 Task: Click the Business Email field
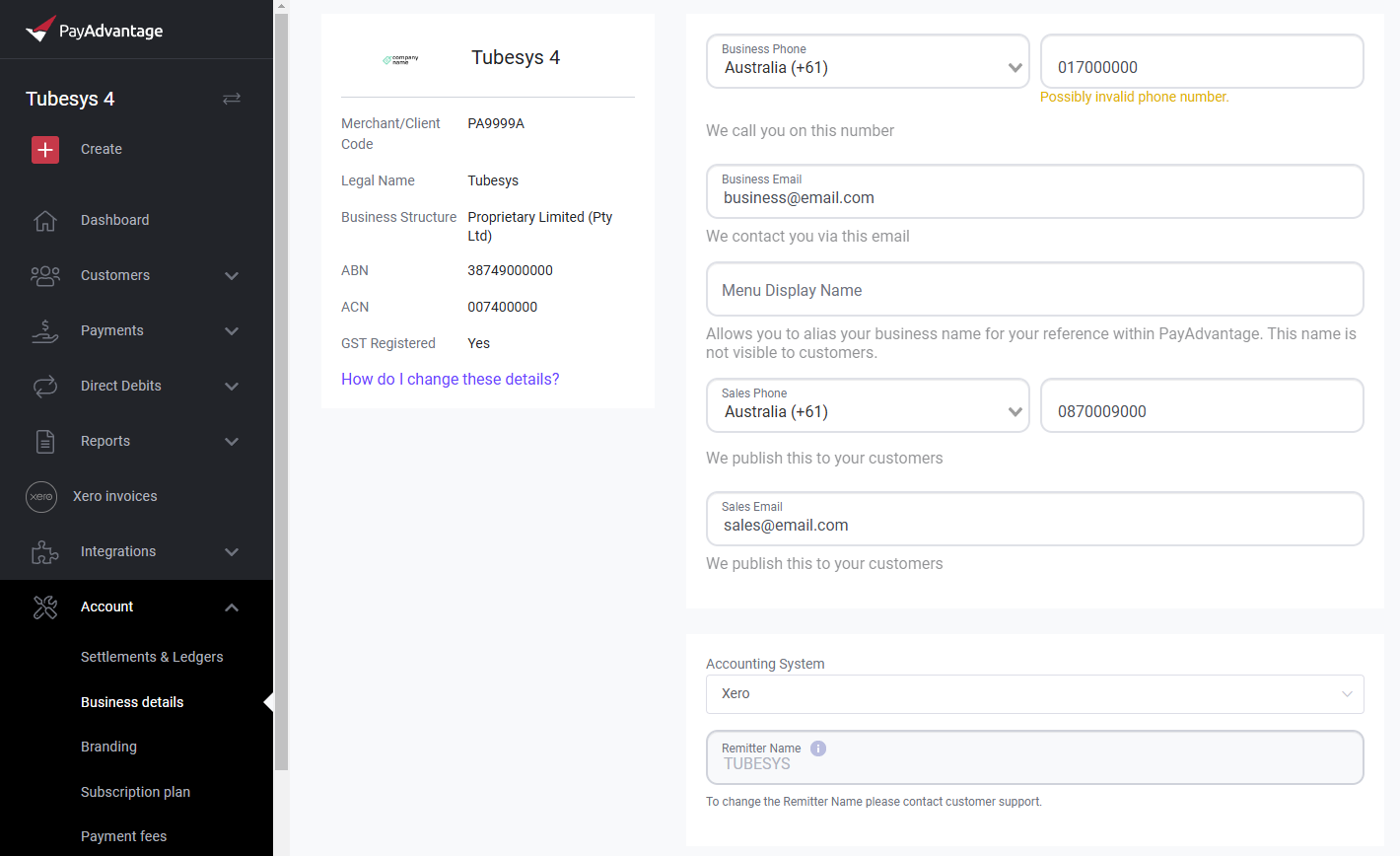(1035, 191)
